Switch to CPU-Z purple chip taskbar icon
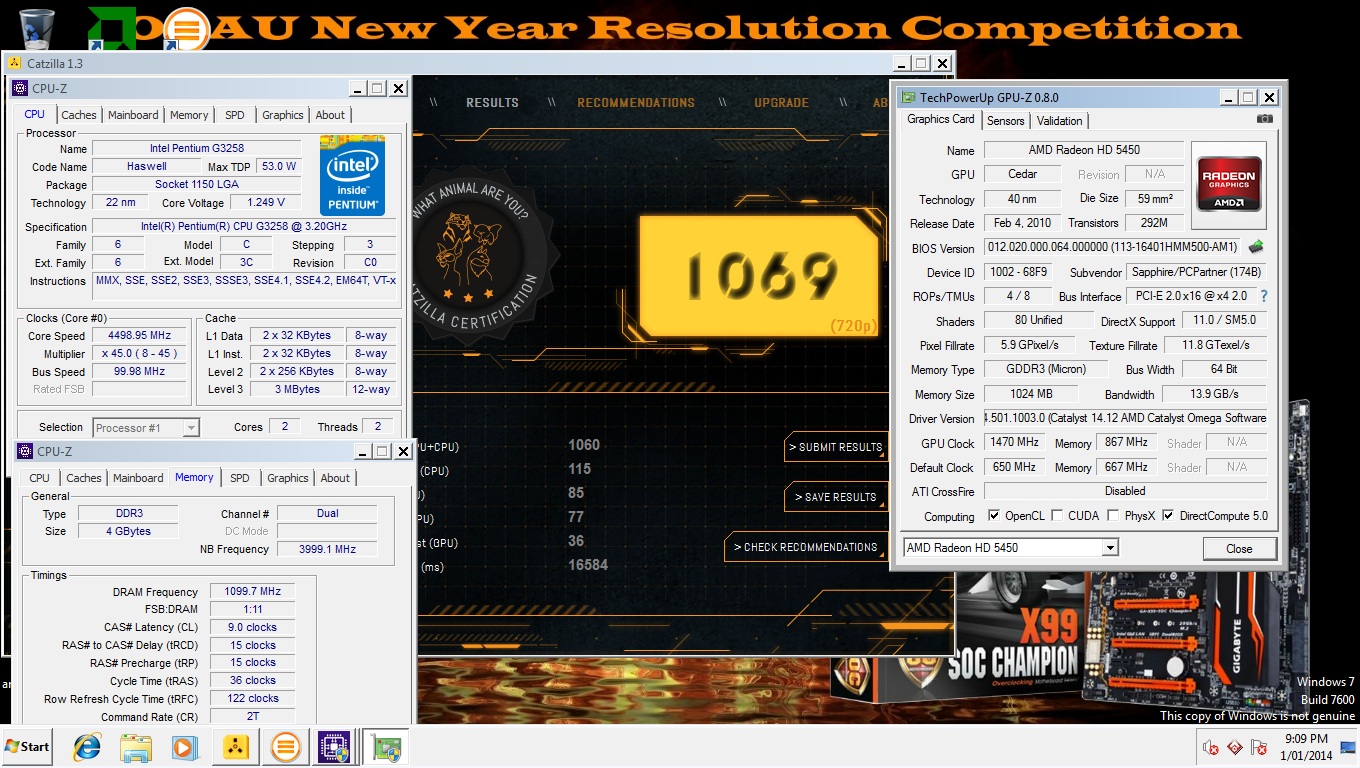This screenshot has height=768, width=1360. point(334,747)
